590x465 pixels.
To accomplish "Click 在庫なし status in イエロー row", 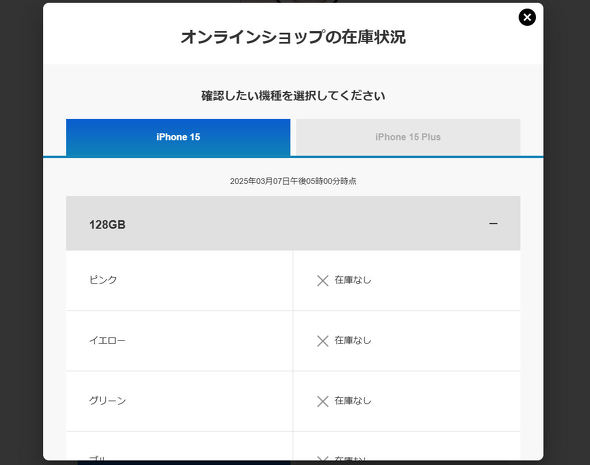I will click(x=353, y=340).
